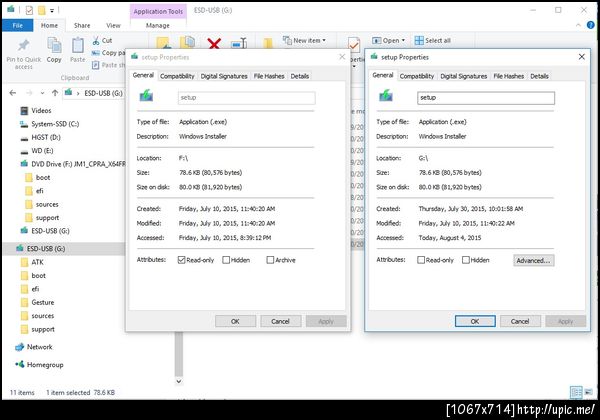Screen dimensions: 600x420
Task: Click the Select all icon
Action: (x=419, y=41)
